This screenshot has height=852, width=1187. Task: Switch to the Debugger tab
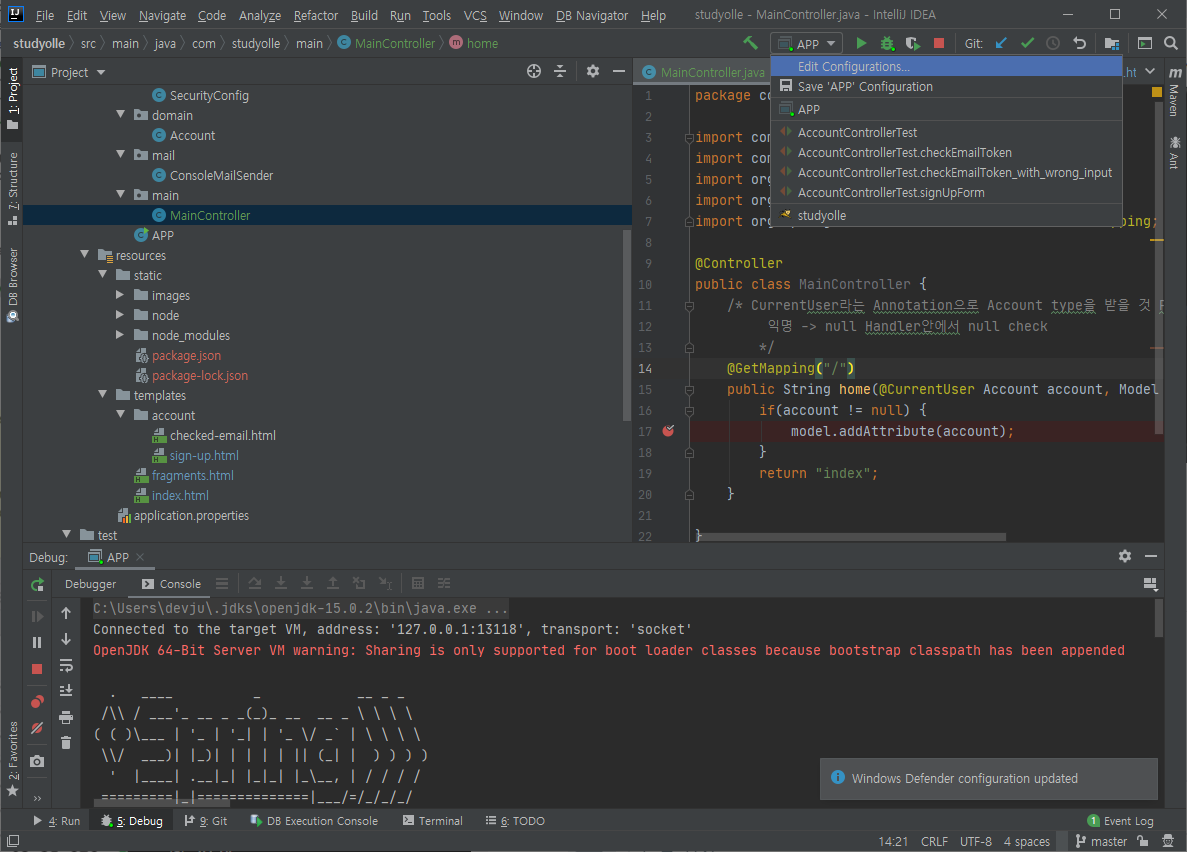[90, 584]
